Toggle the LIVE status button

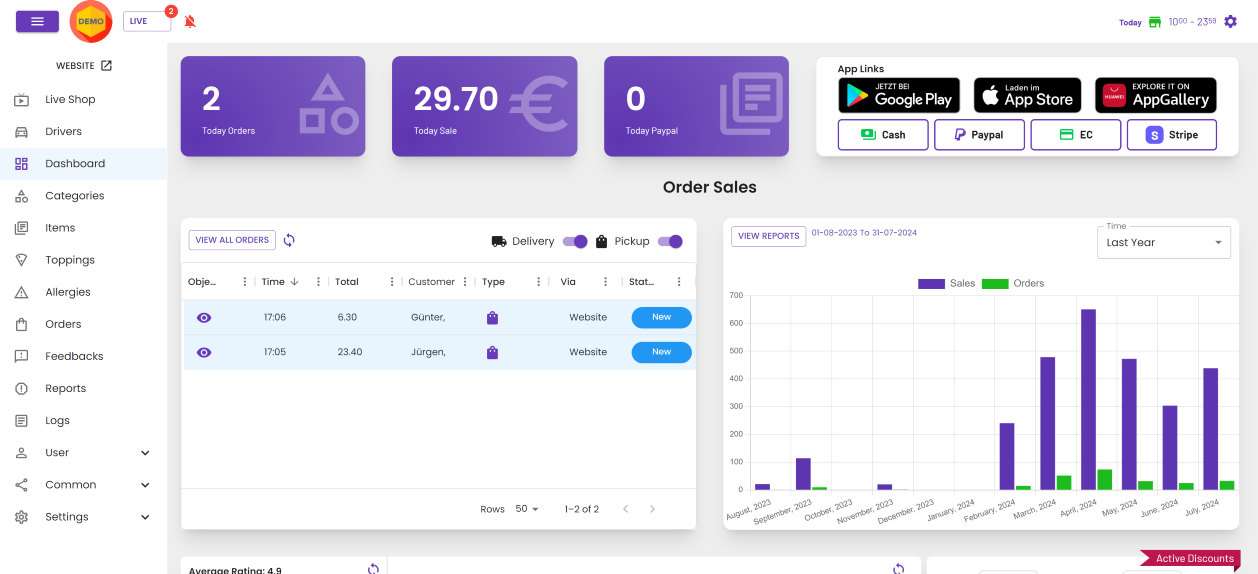[x=146, y=21]
